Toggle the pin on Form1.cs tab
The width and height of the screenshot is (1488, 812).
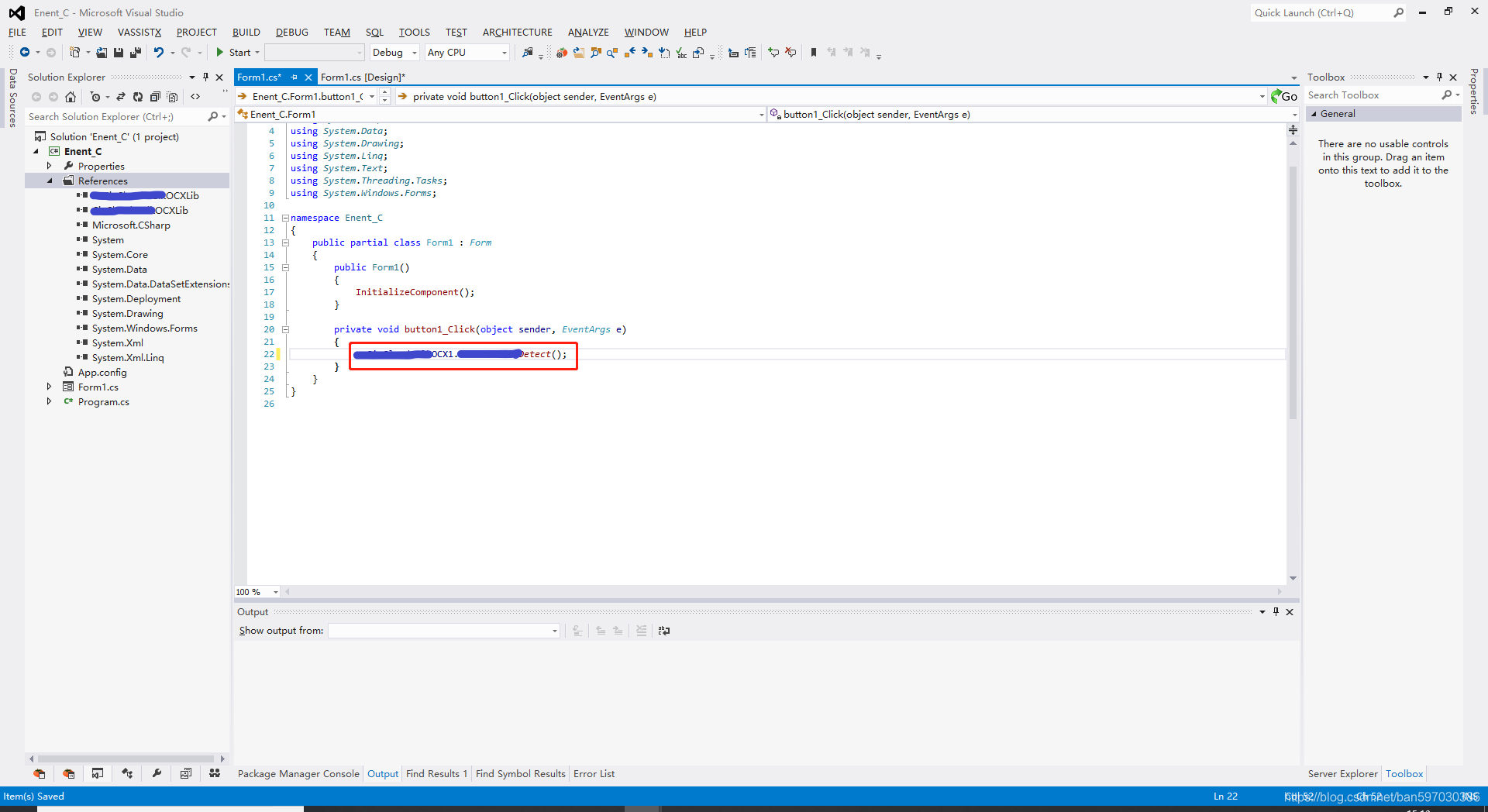[294, 77]
